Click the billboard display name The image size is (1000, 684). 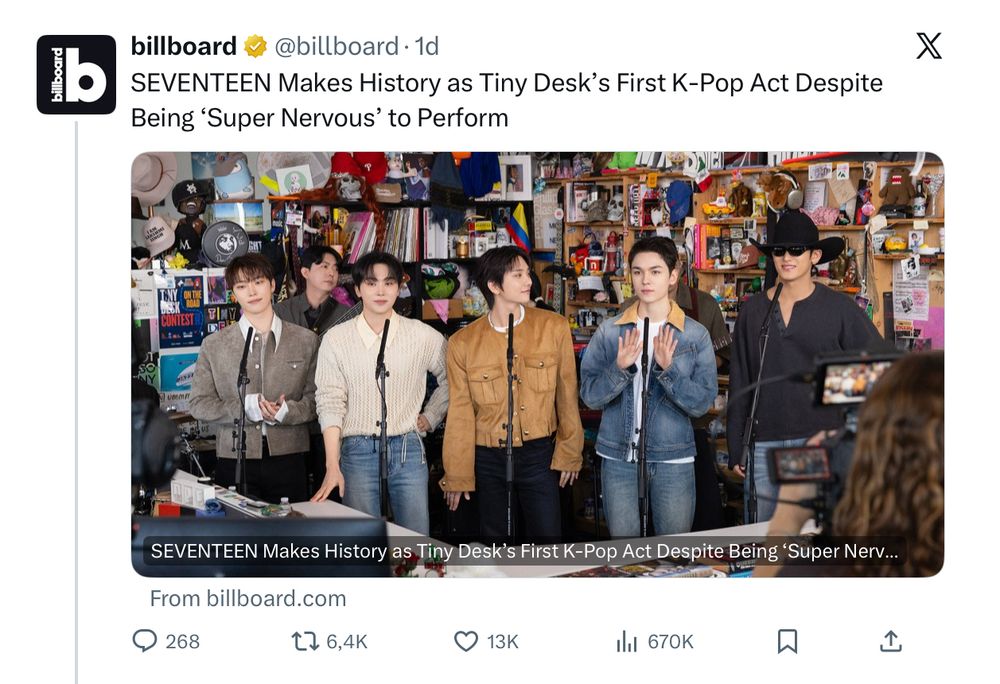pyautogui.click(x=183, y=46)
